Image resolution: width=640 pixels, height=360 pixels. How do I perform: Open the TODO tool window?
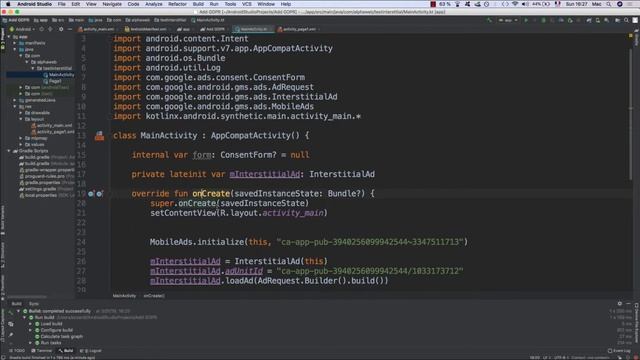(17, 351)
